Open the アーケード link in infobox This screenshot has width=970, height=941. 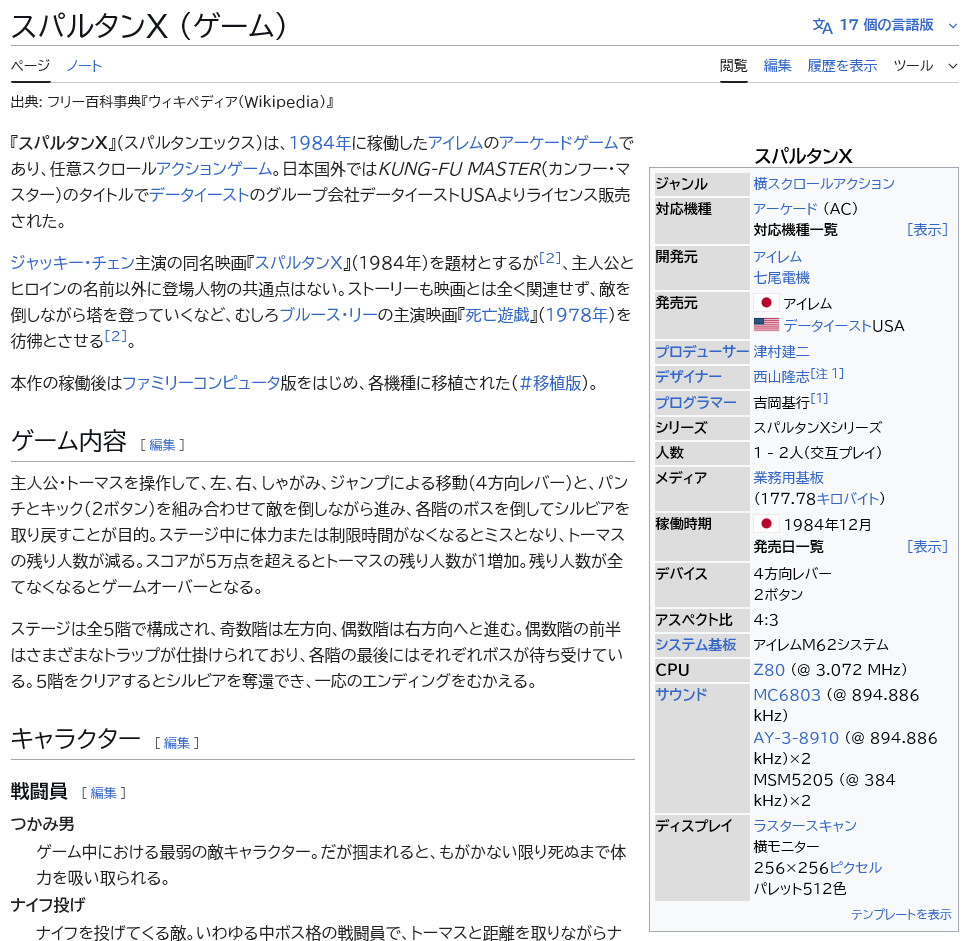click(785, 208)
